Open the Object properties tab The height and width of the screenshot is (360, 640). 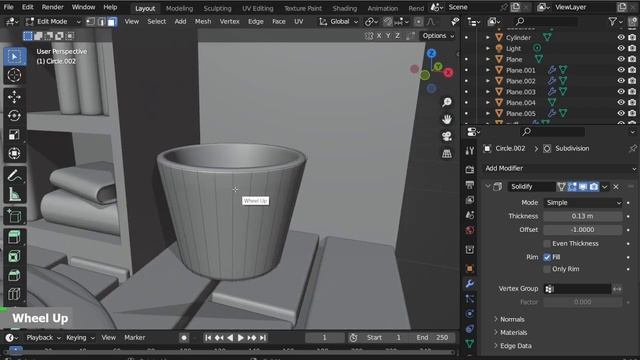tap(470, 269)
